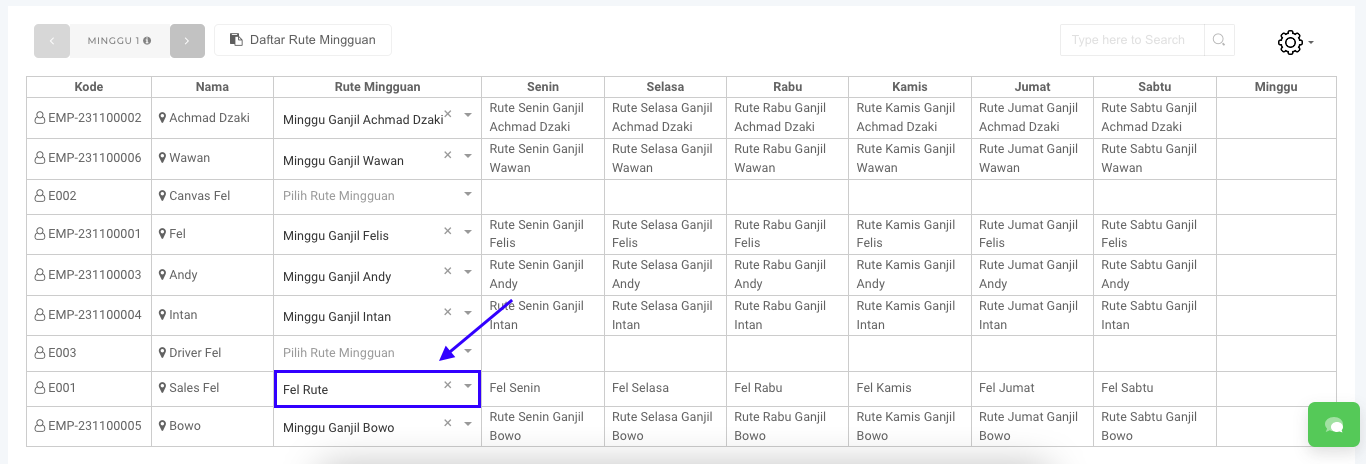The height and width of the screenshot is (464, 1366).
Task: Go to the next week arrow
Action: click(x=187, y=41)
